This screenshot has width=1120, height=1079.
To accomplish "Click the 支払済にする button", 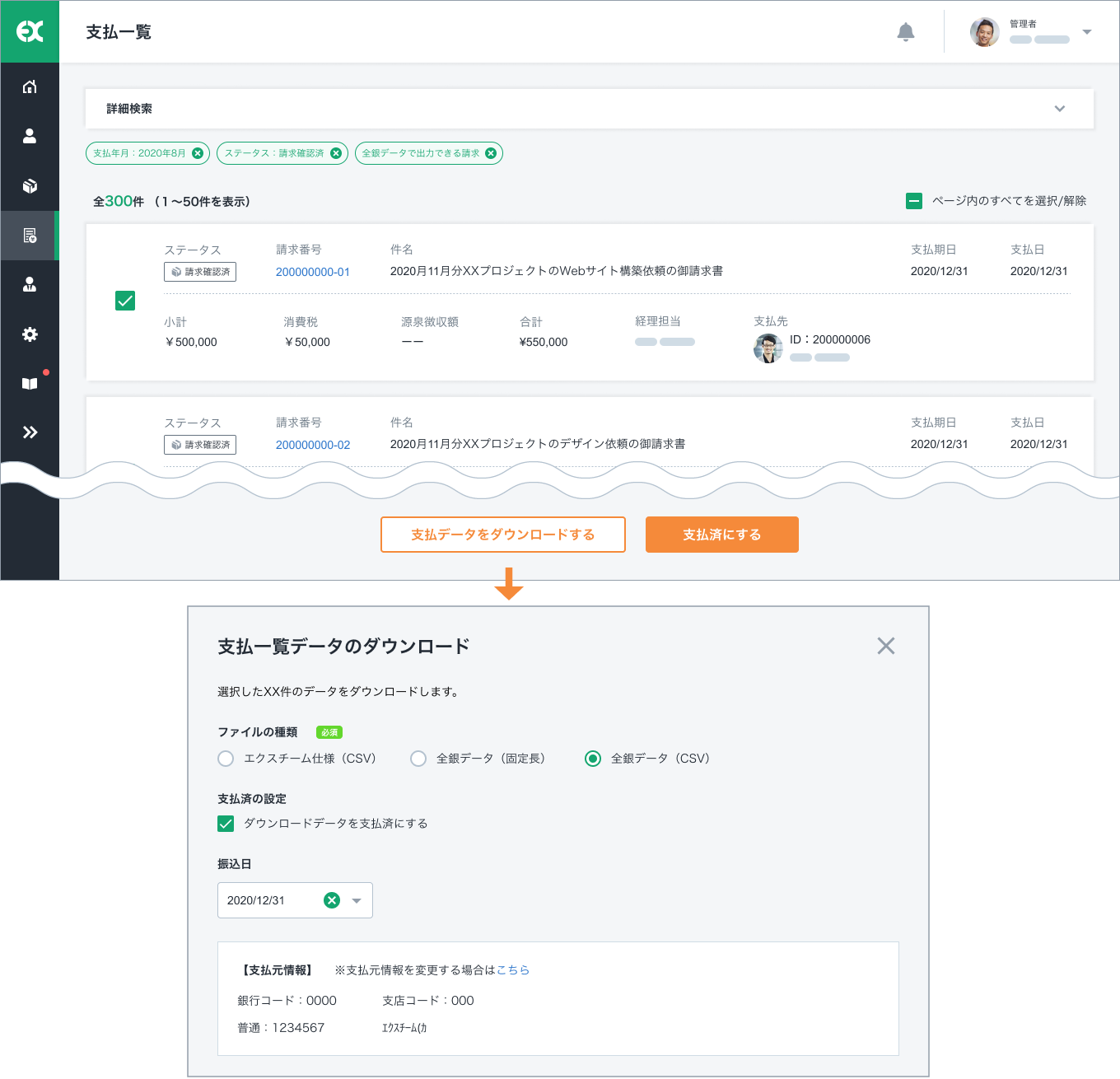I will pyautogui.click(x=721, y=535).
